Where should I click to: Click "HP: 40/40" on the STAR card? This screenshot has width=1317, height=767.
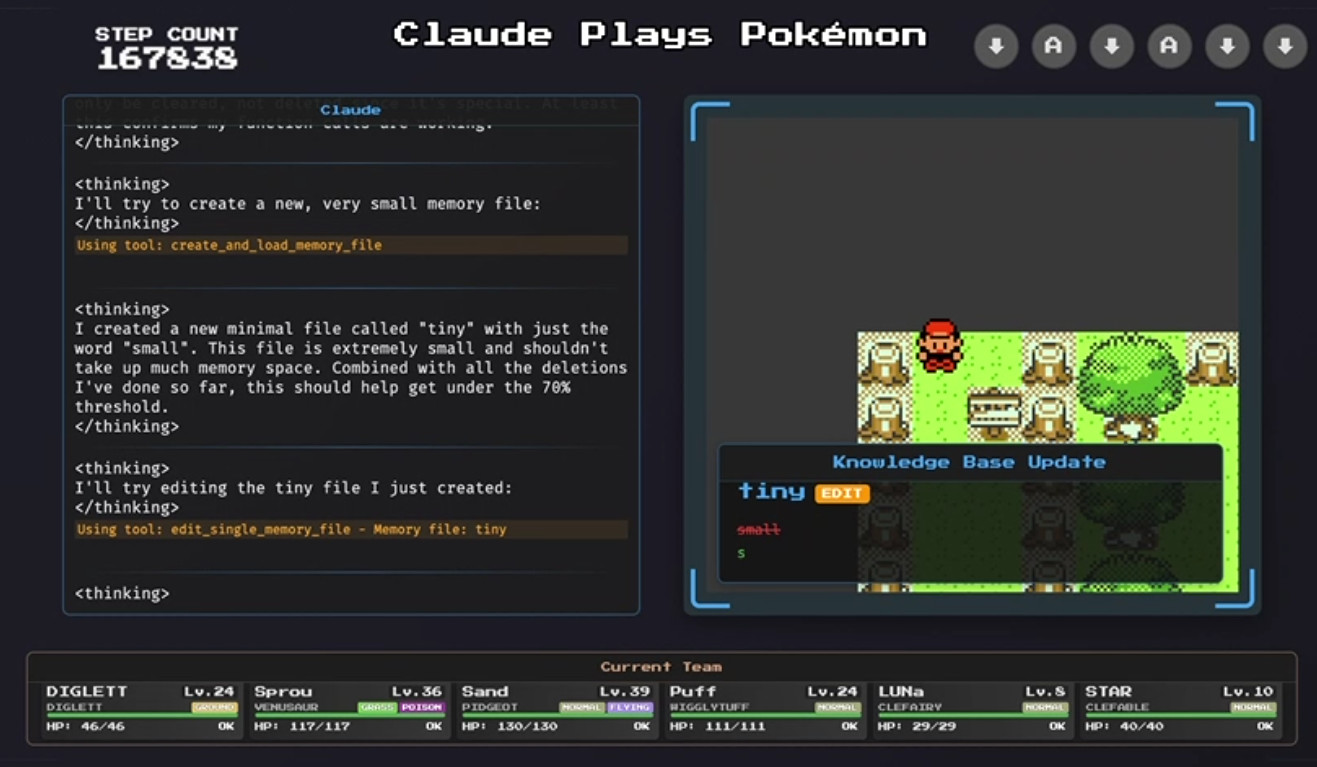point(1126,726)
